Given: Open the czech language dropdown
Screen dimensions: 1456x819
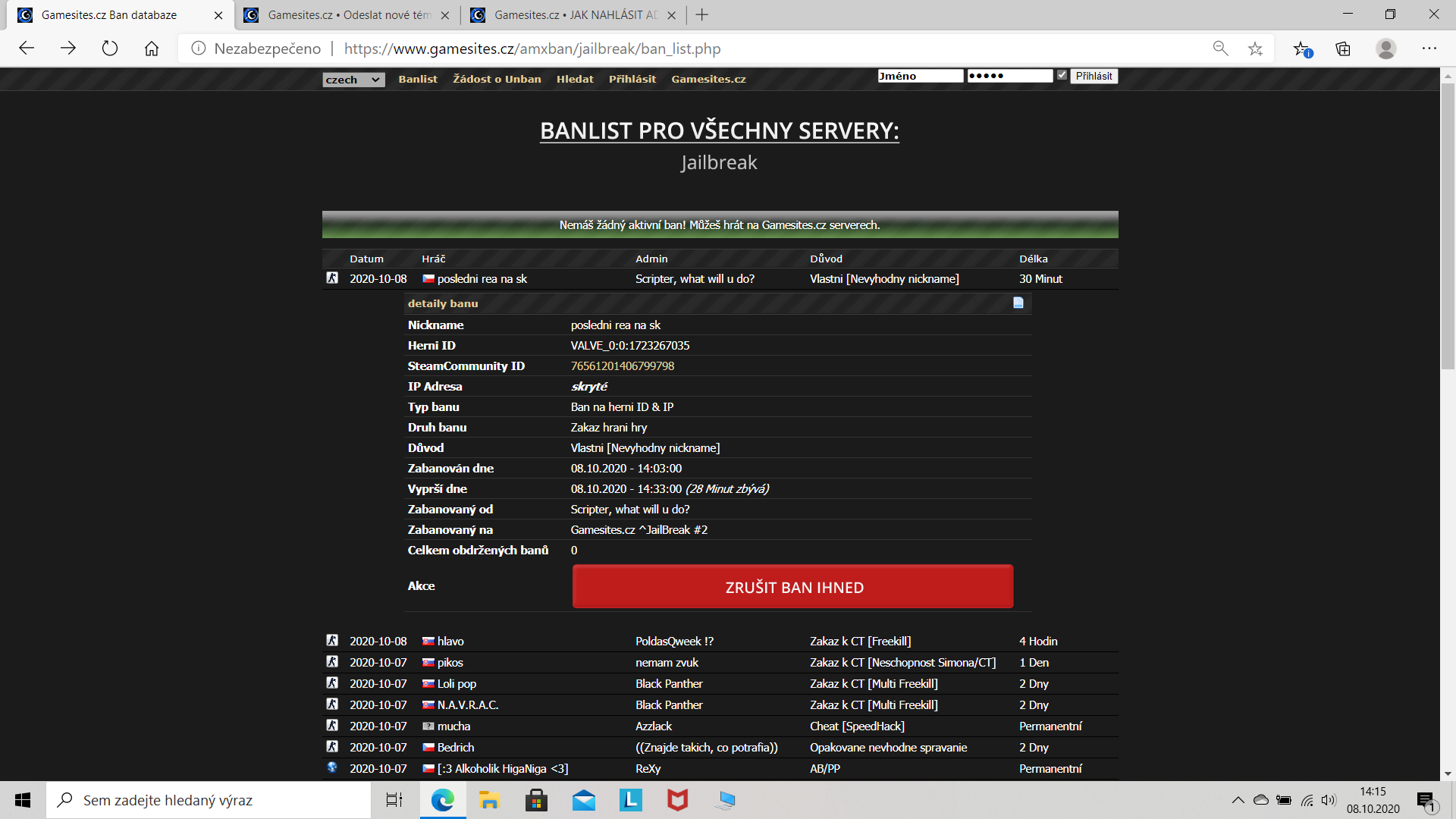Looking at the screenshot, I should 353,80.
